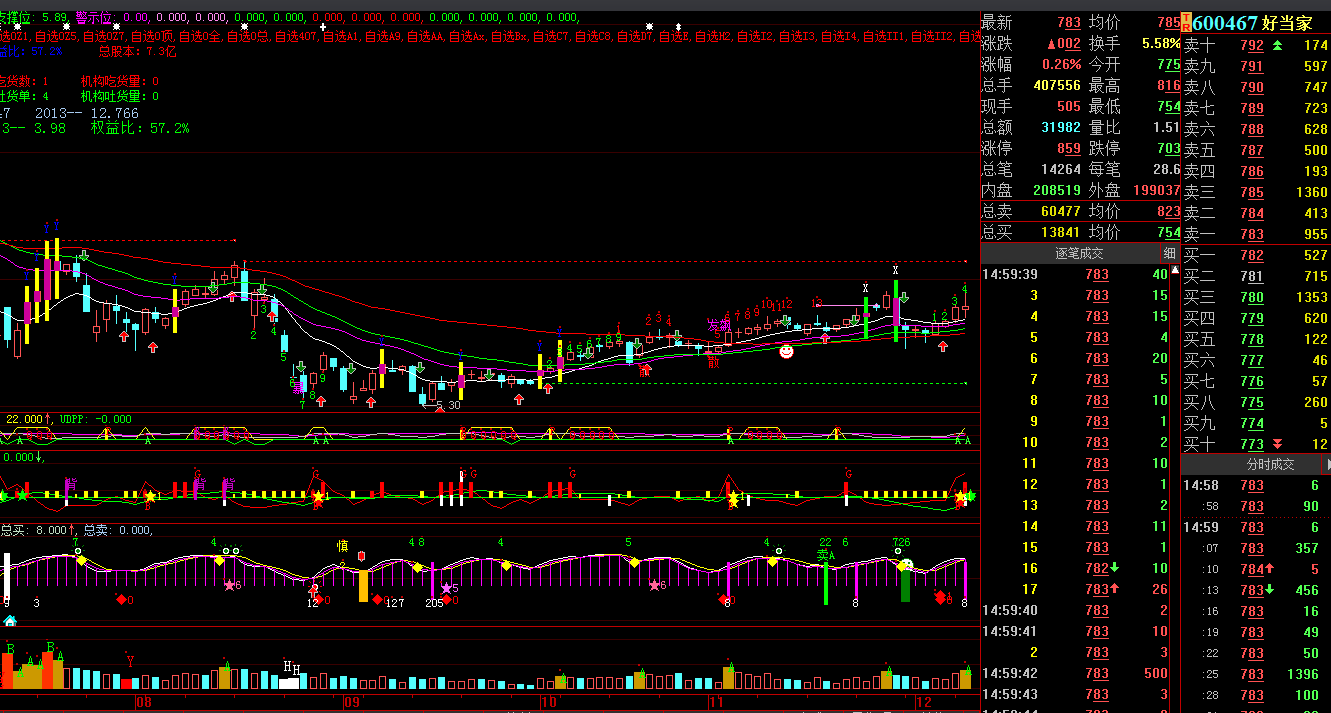1331x713 pixels.
Task: Click the 总额 value 31982
Action: [x=1060, y=127]
